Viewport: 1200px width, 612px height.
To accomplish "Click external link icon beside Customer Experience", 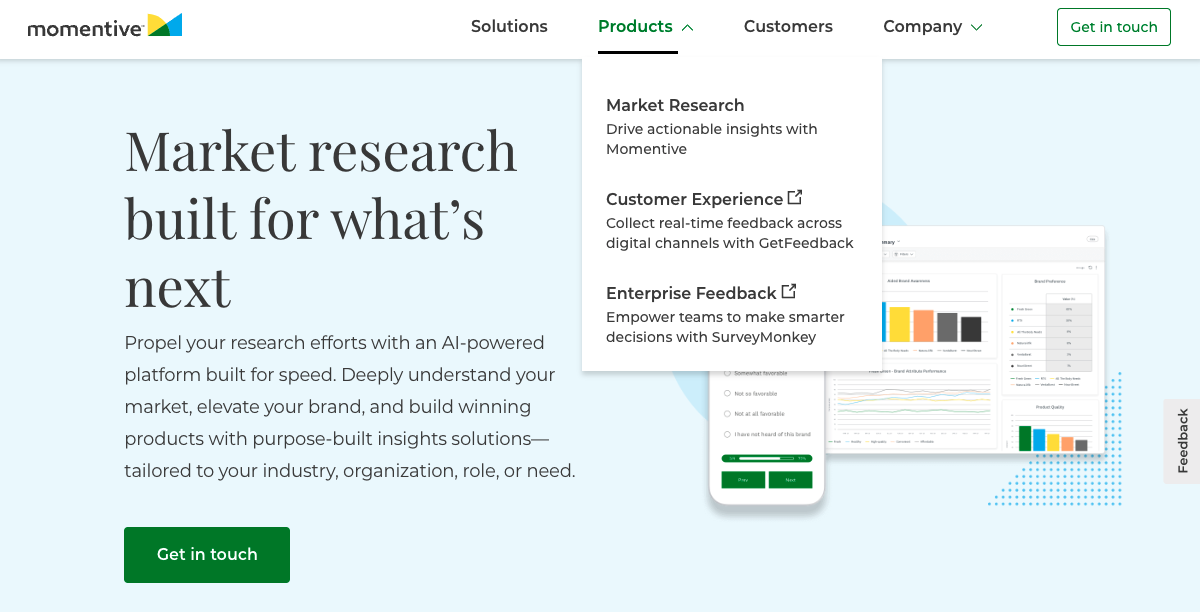I will (795, 197).
